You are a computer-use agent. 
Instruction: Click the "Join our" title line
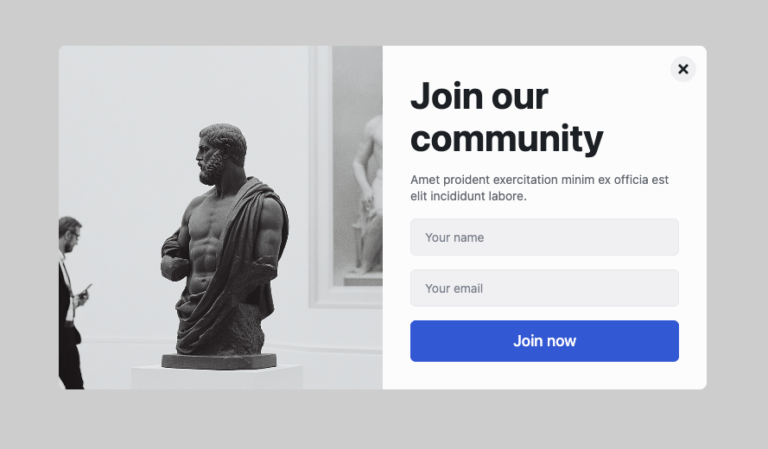[479, 97]
